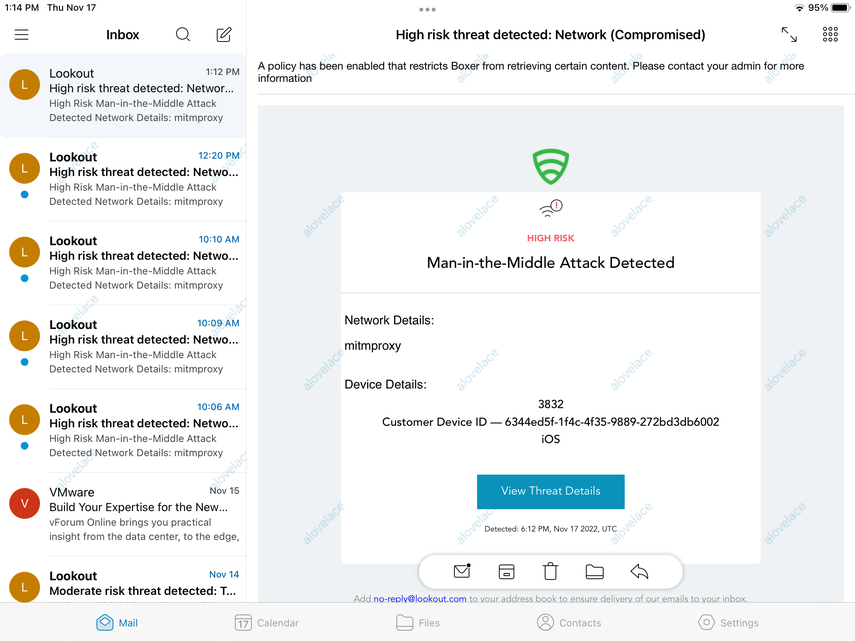
Task: Tap the search magnifier icon
Action: 183,35
